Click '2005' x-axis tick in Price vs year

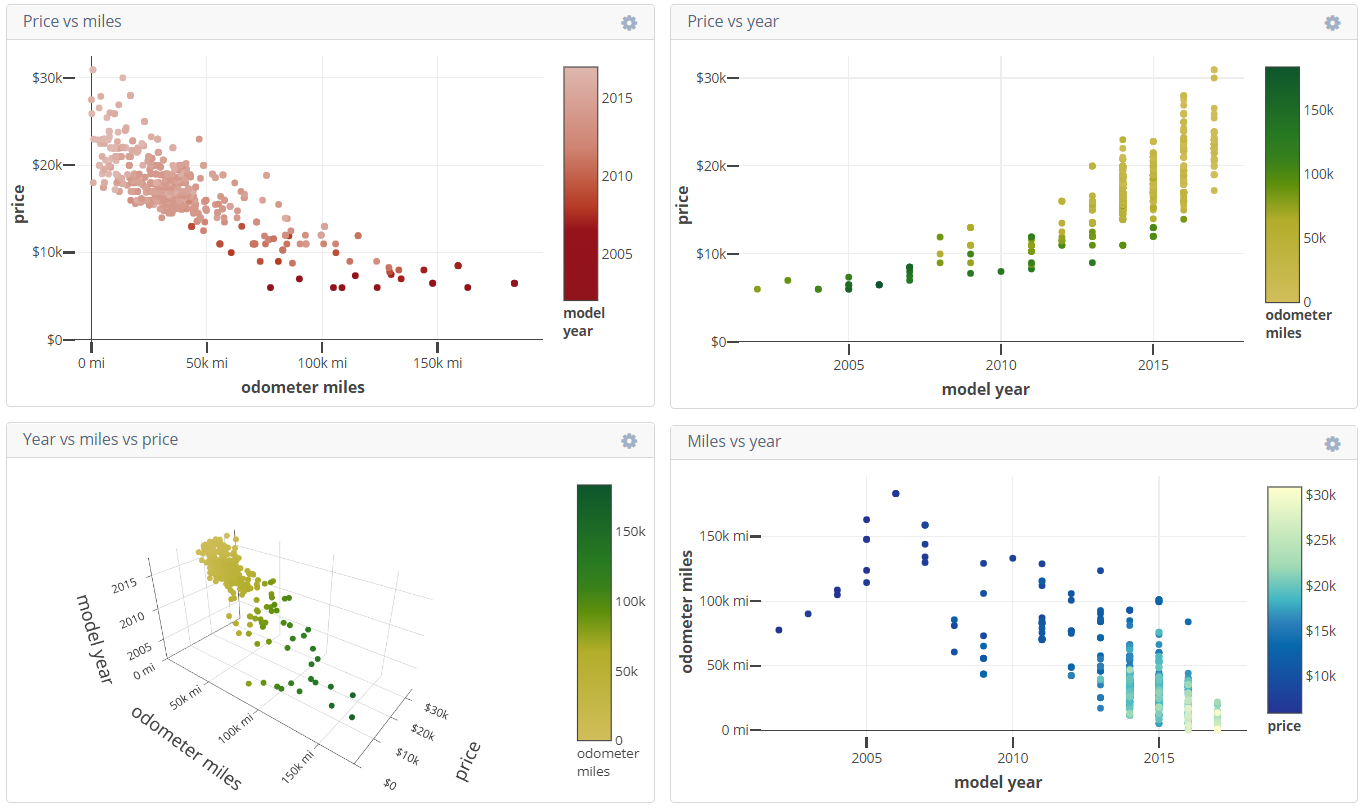coord(848,365)
